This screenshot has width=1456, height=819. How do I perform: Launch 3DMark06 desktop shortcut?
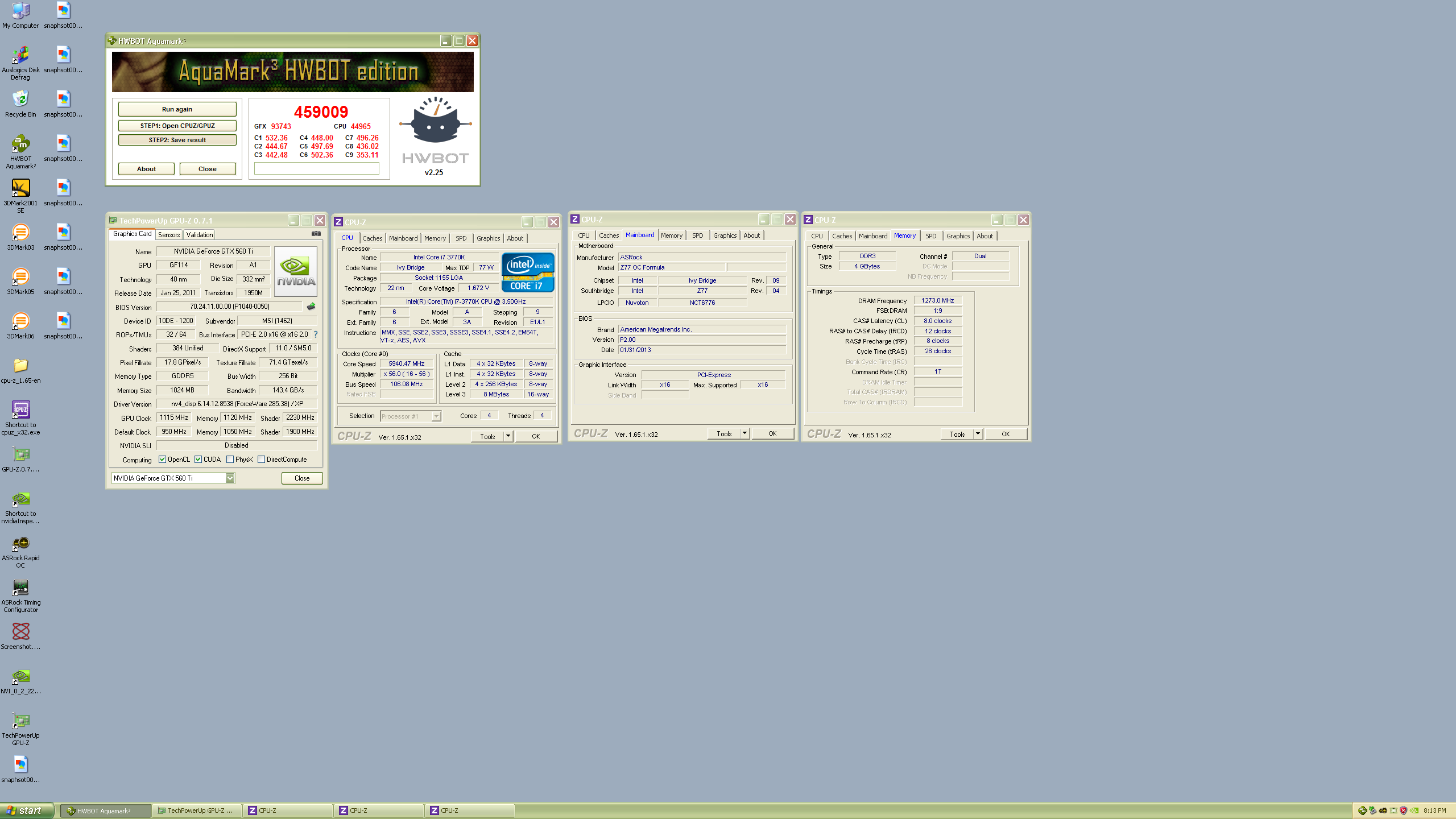(x=20, y=325)
